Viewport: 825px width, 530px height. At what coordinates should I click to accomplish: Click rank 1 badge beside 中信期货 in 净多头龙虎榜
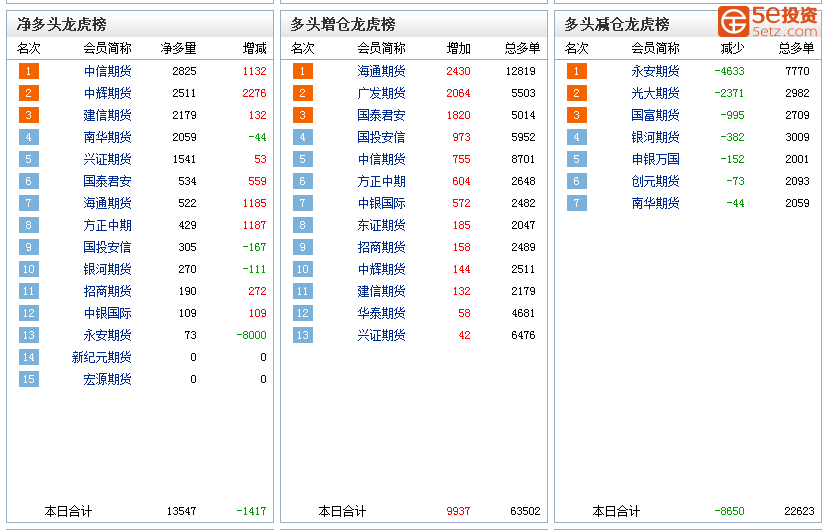(28, 71)
